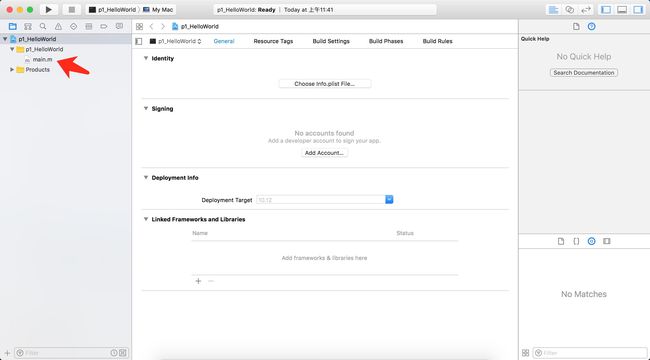Click Search Documentation button
650x360 pixels.
(x=584, y=73)
